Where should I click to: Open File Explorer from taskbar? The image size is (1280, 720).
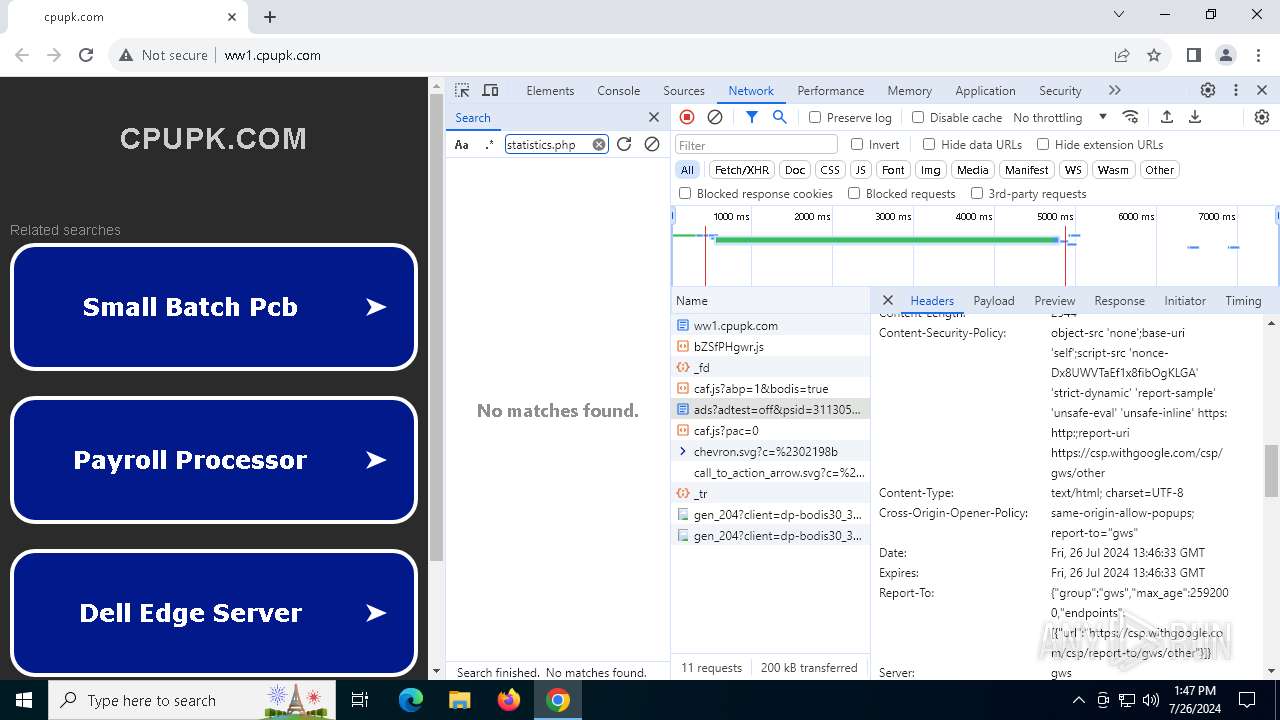click(460, 700)
